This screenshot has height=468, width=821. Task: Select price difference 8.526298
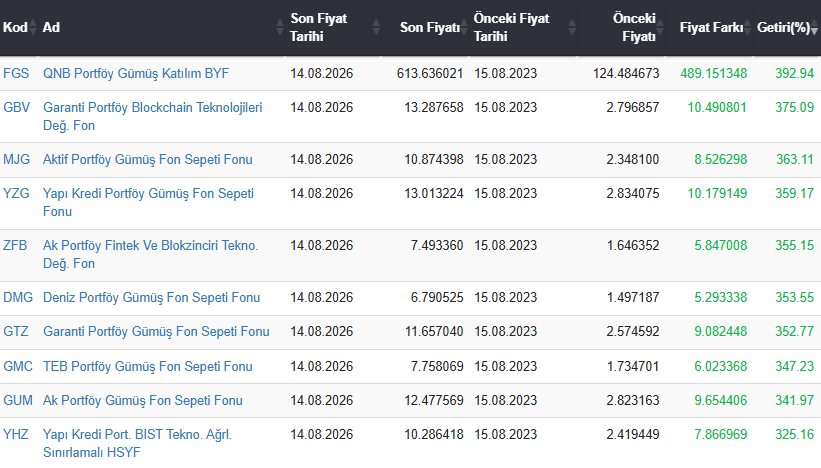(x=720, y=159)
